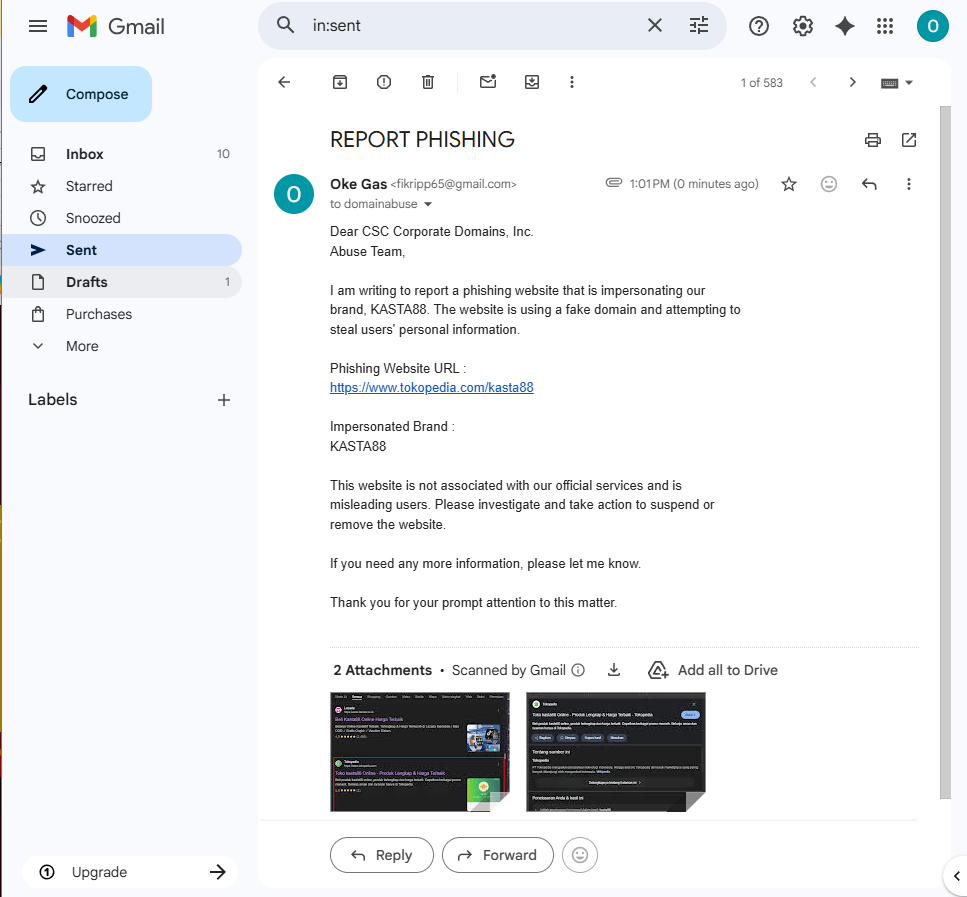Click the sender avatar circle
967x897 pixels.
click(294, 194)
